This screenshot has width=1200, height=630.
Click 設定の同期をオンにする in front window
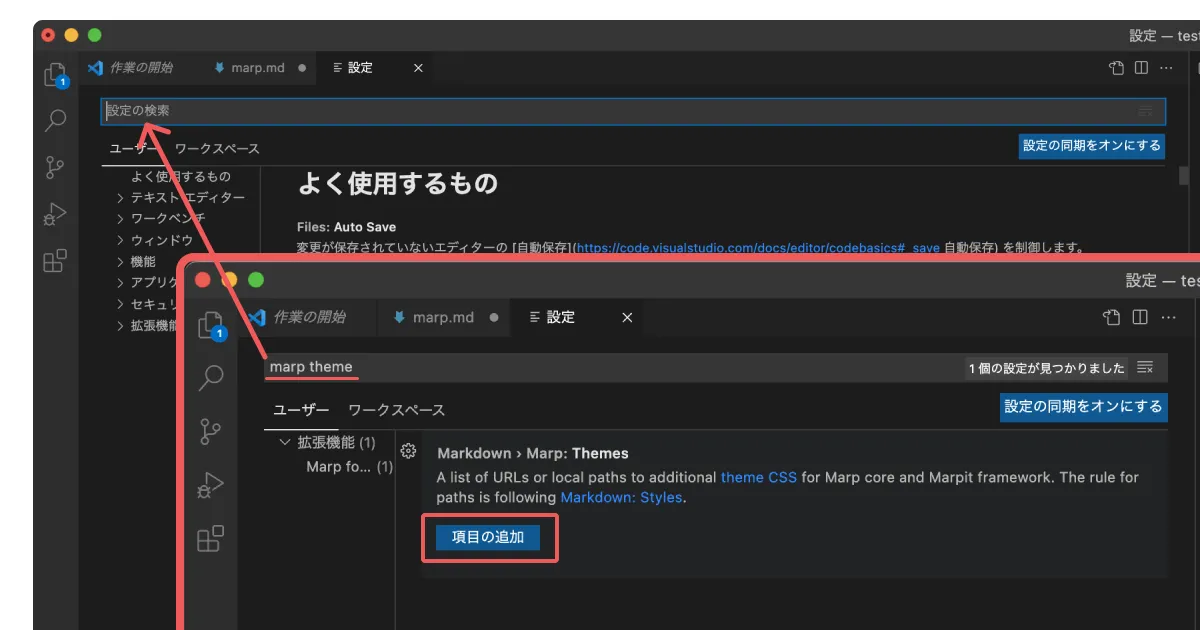pos(1084,406)
